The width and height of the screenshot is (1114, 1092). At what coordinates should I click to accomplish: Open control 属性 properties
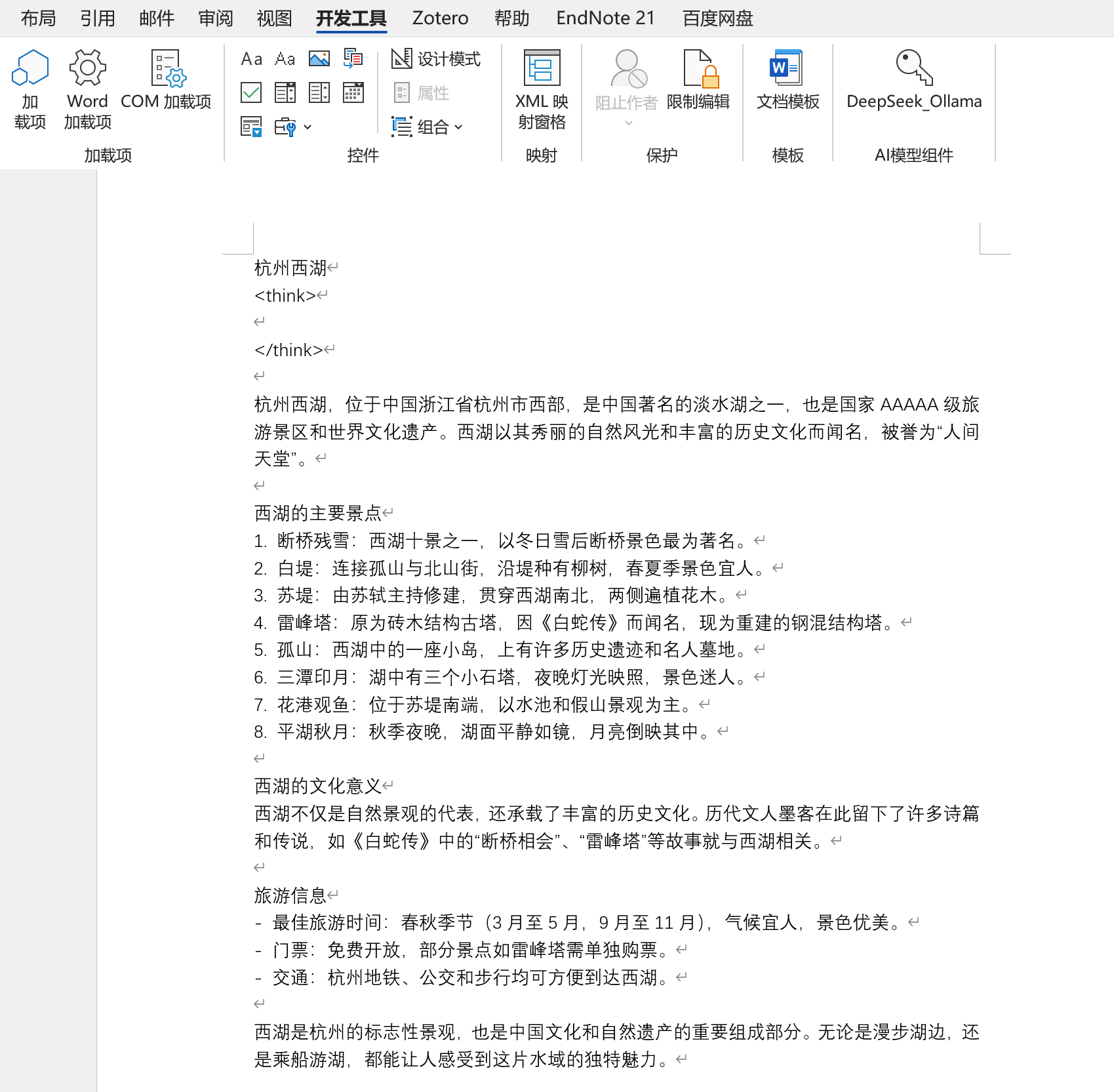[422, 93]
